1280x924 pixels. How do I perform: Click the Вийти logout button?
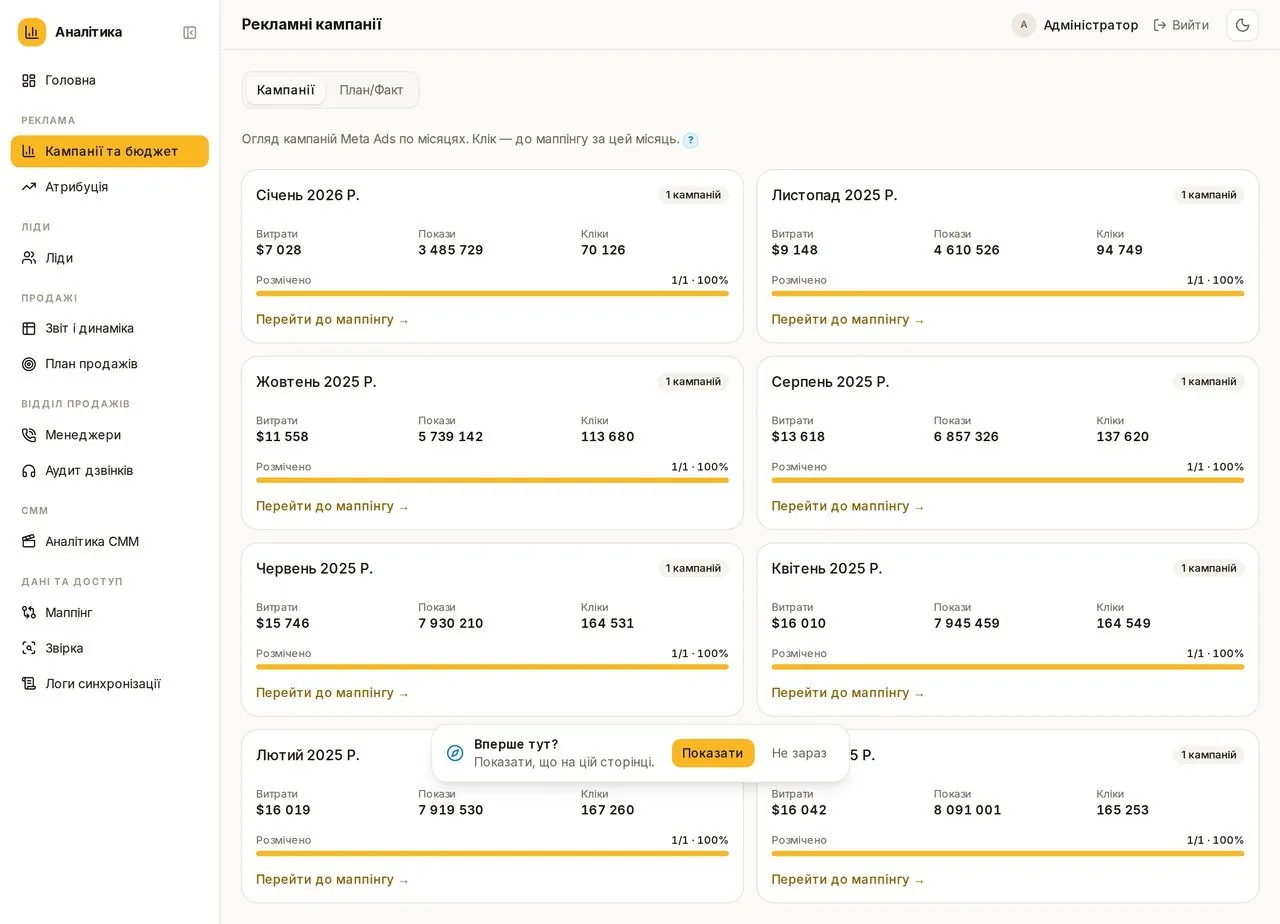[x=1181, y=25]
